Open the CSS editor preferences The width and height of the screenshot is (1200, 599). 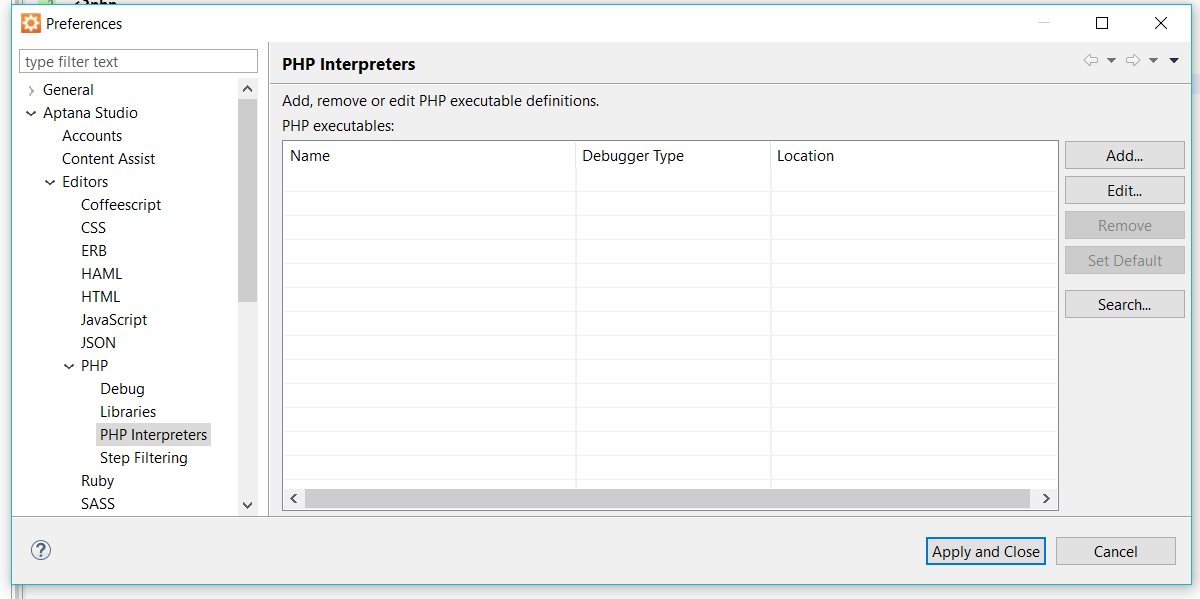[93, 228]
